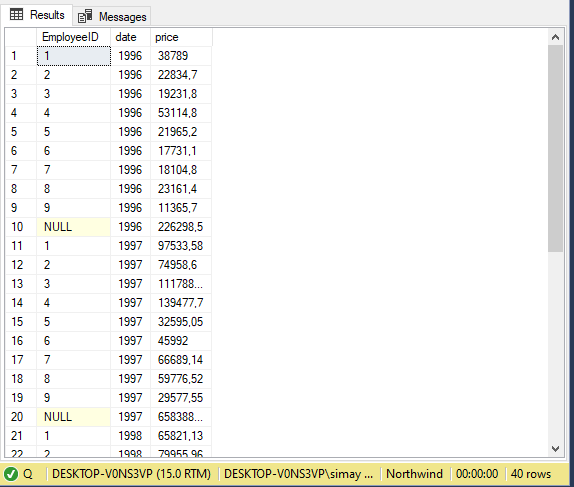574x487 pixels.
Task: Click the Northwind database status label
Action: tap(414, 474)
